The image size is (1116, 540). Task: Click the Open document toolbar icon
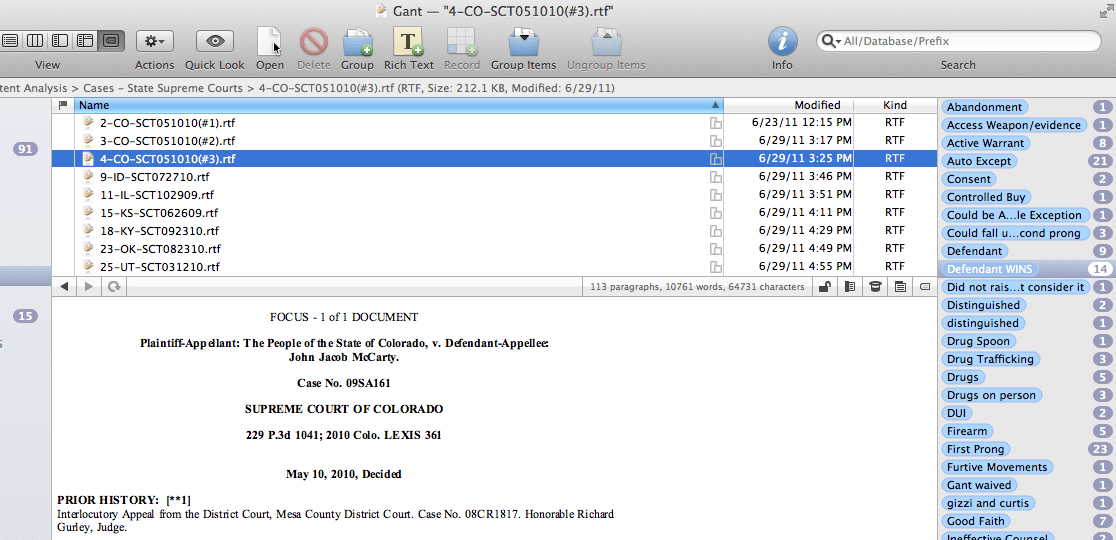click(269, 42)
